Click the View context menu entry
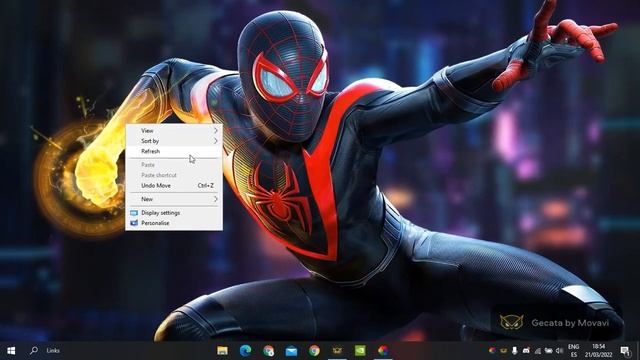The height and width of the screenshot is (360, 640). click(174, 131)
